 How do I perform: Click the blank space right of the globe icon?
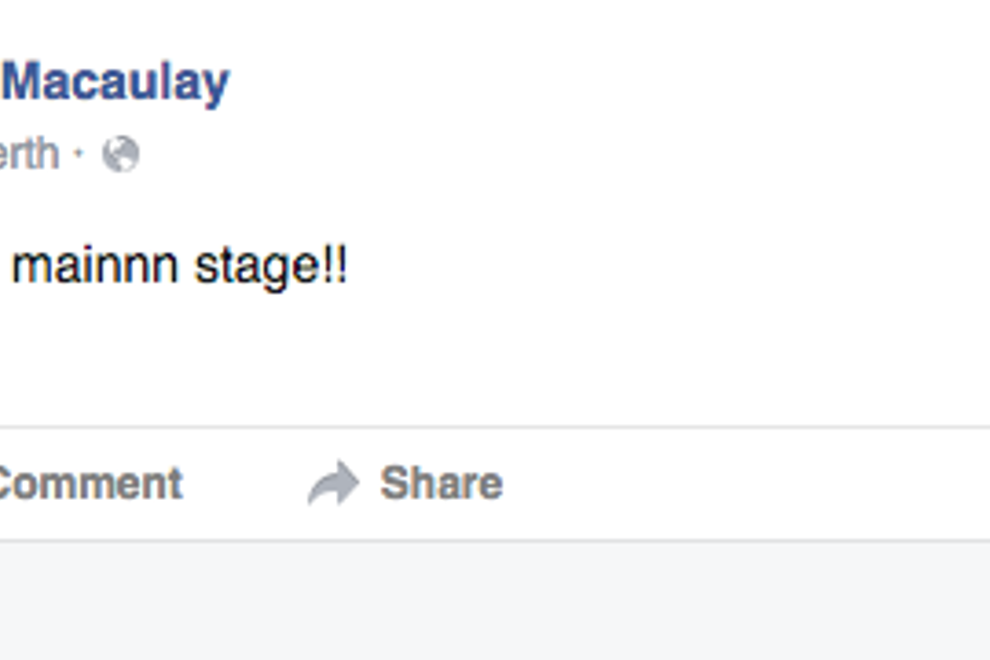click(x=400, y=155)
